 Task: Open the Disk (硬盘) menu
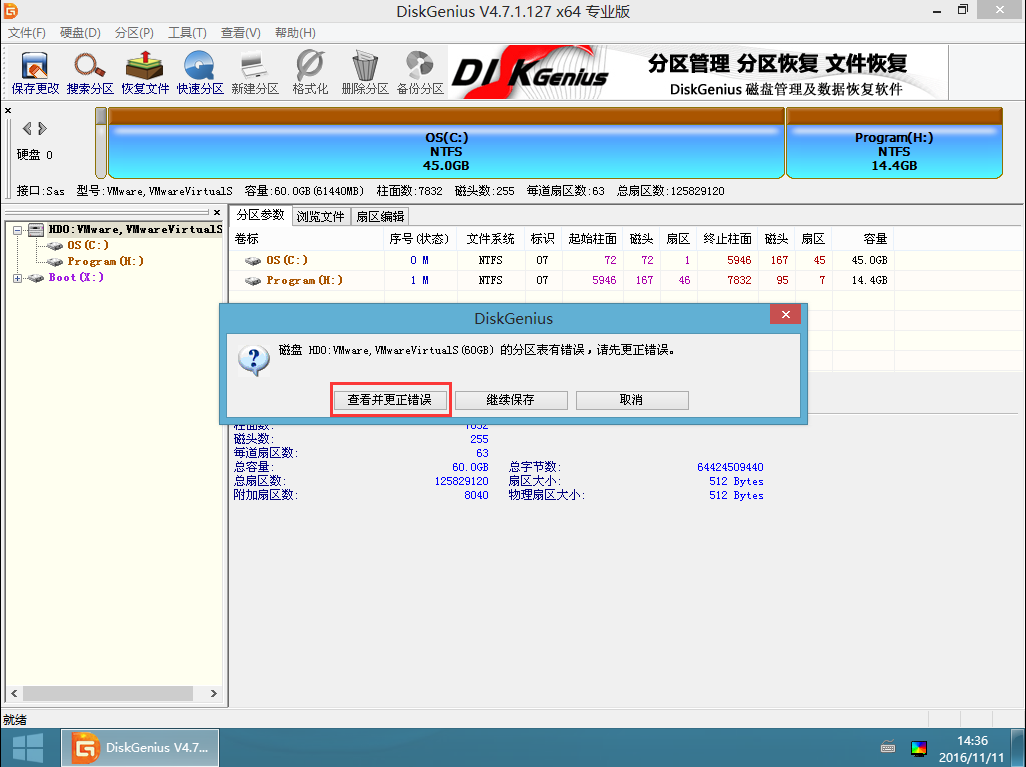[x=80, y=33]
